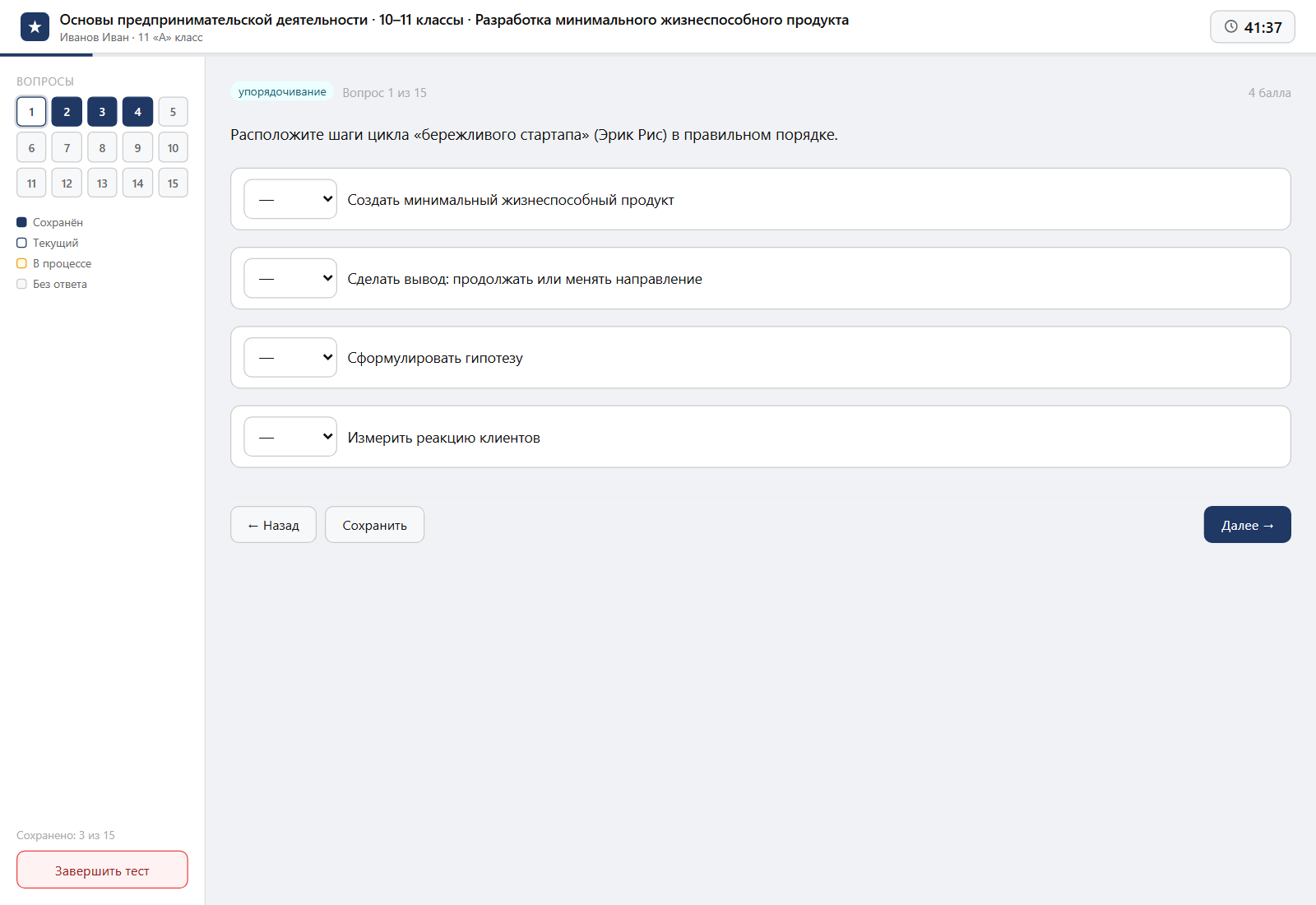
Task: Jump to question 9
Action: [x=137, y=148]
